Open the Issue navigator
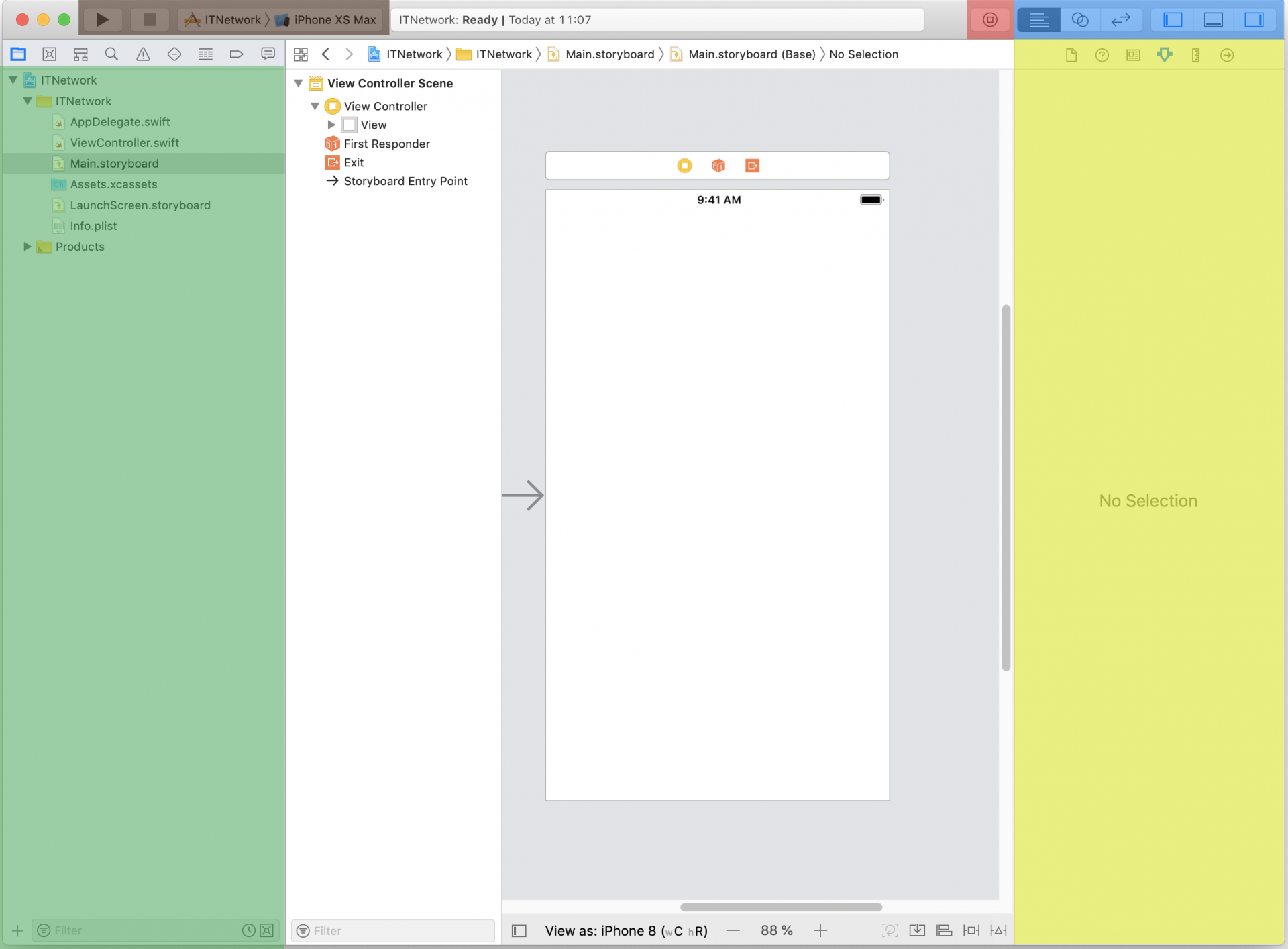The width and height of the screenshot is (1288, 949). coord(143,54)
